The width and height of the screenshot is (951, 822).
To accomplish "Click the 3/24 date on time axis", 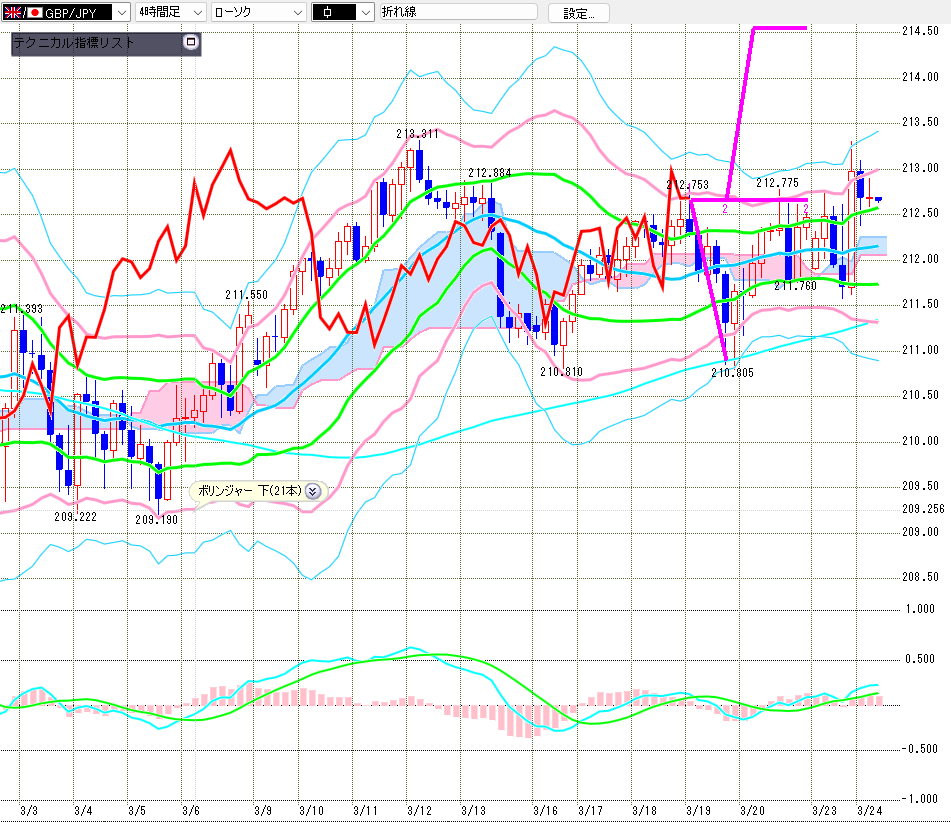I will pos(869,810).
